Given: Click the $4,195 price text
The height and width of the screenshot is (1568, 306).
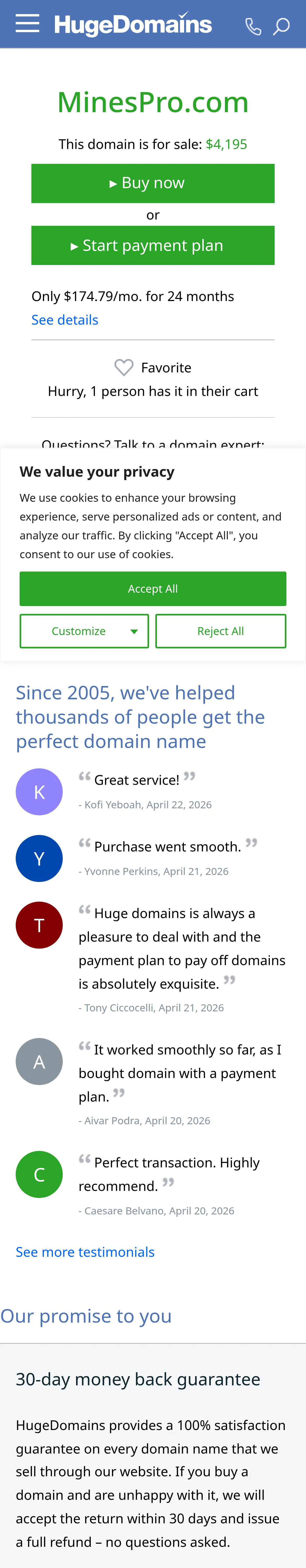Looking at the screenshot, I should [x=226, y=144].
